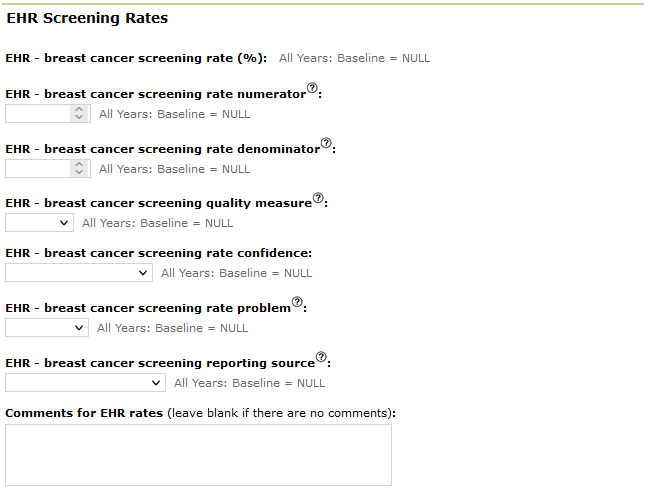Click the EHR Screening Rates section heading

87,18
